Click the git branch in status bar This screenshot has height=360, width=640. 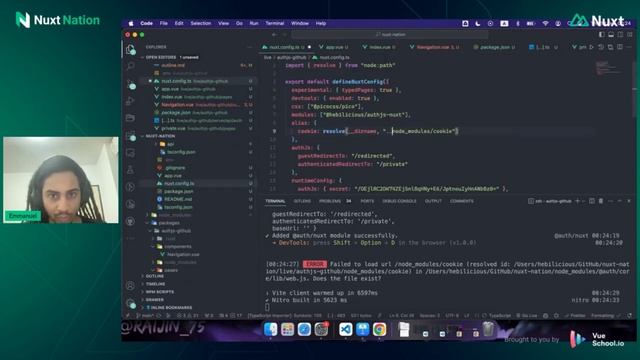[x=146, y=316]
